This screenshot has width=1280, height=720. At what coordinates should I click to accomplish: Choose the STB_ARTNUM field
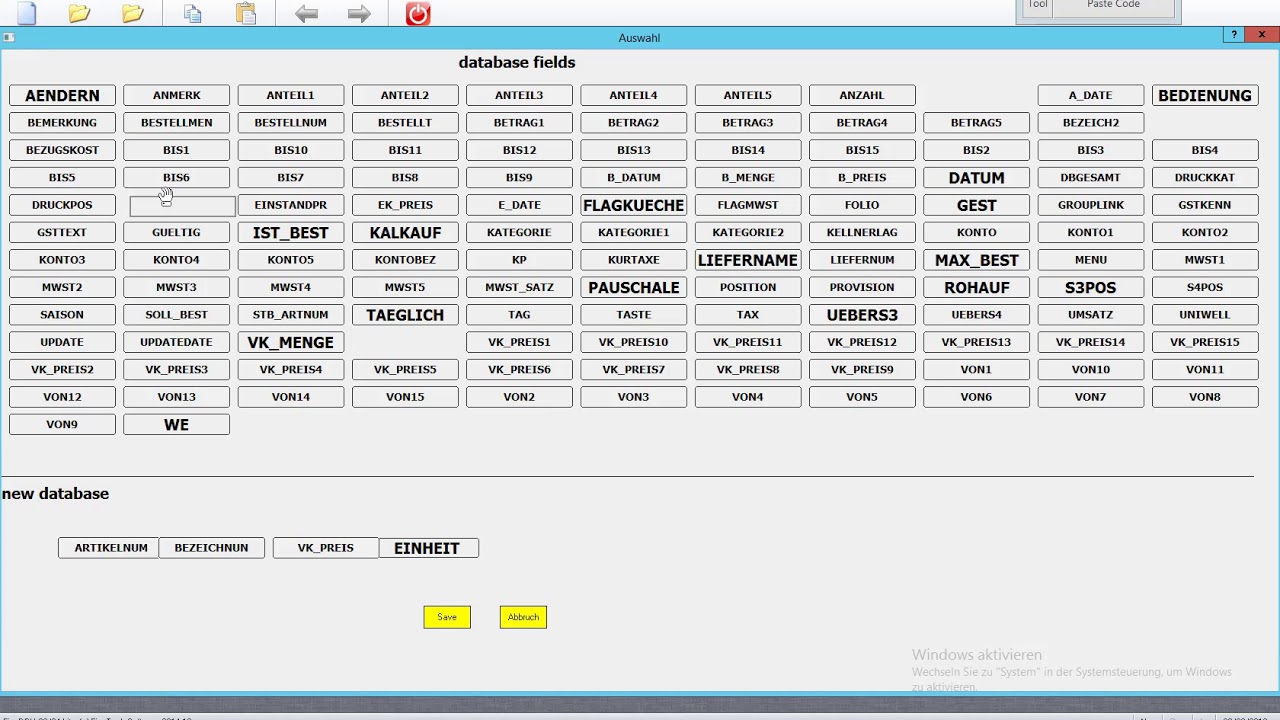291,315
